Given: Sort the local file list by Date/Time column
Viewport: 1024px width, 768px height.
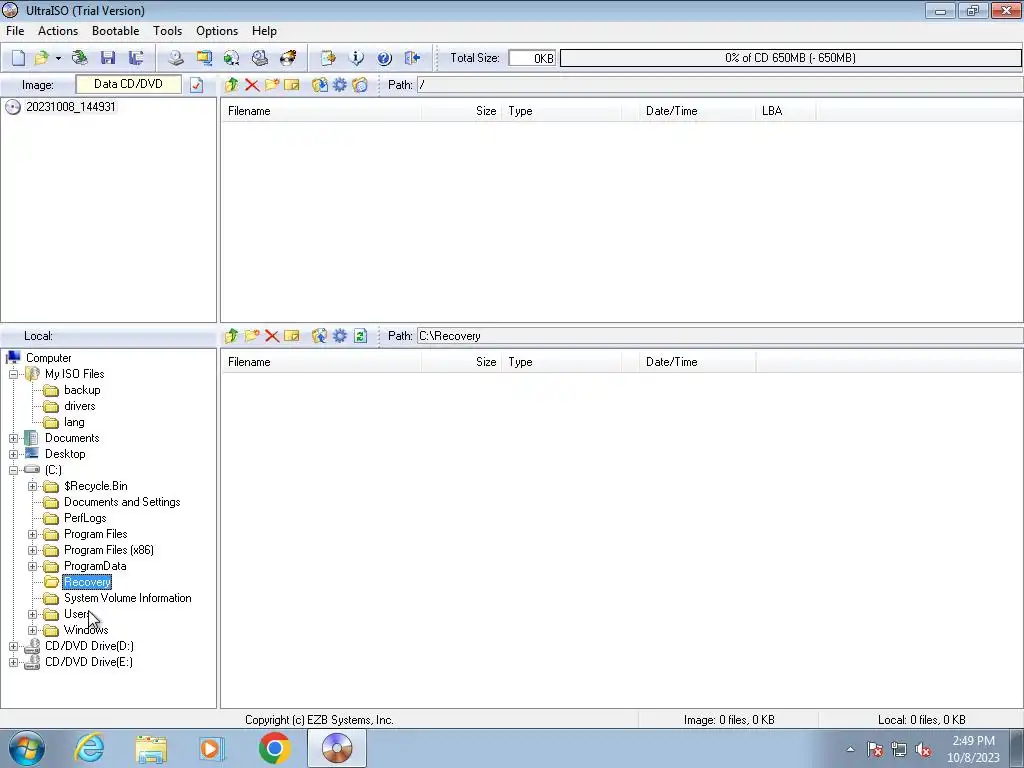Looking at the screenshot, I should 697,362.
